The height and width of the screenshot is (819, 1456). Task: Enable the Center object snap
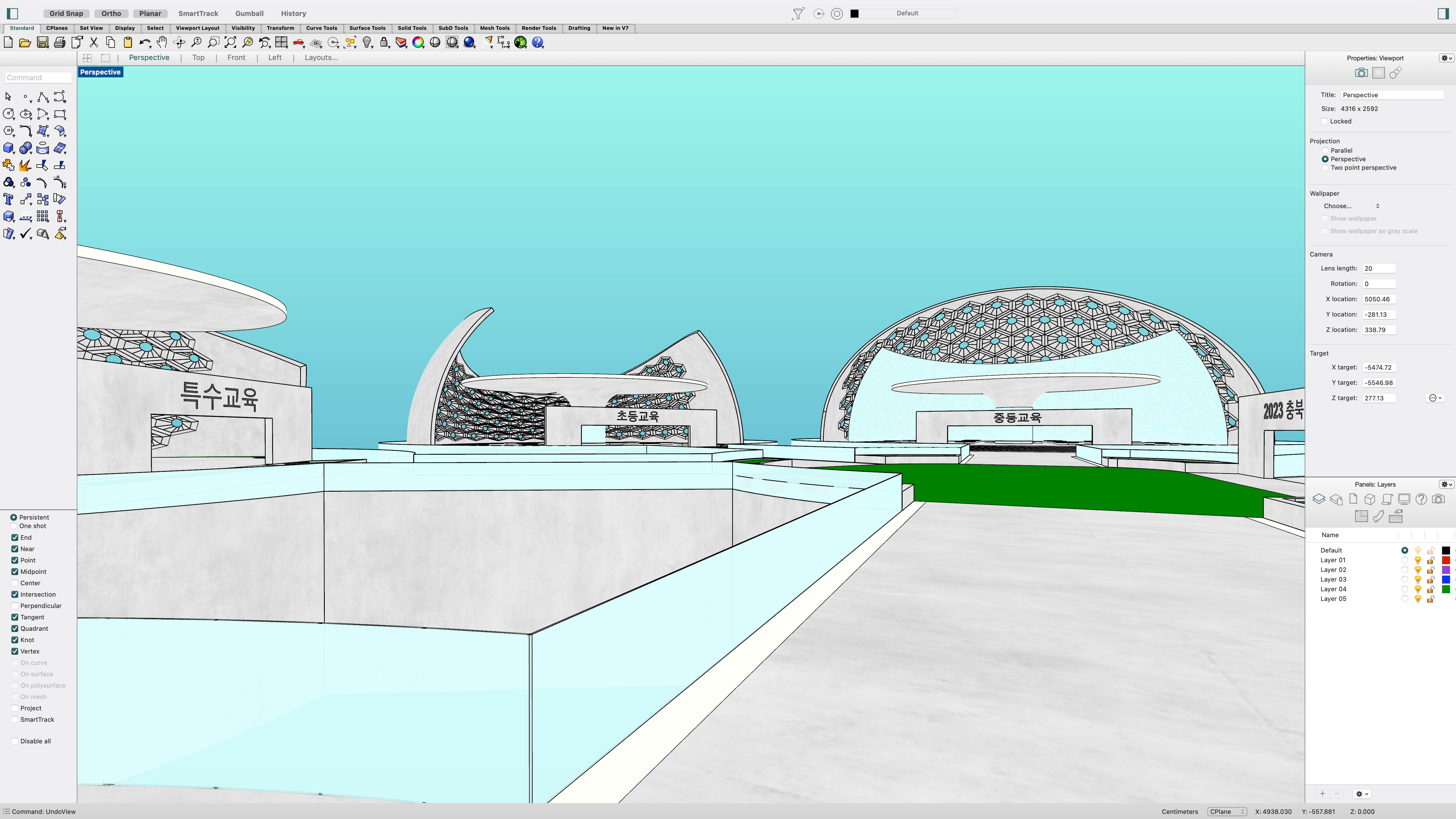pyautogui.click(x=15, y=583)
